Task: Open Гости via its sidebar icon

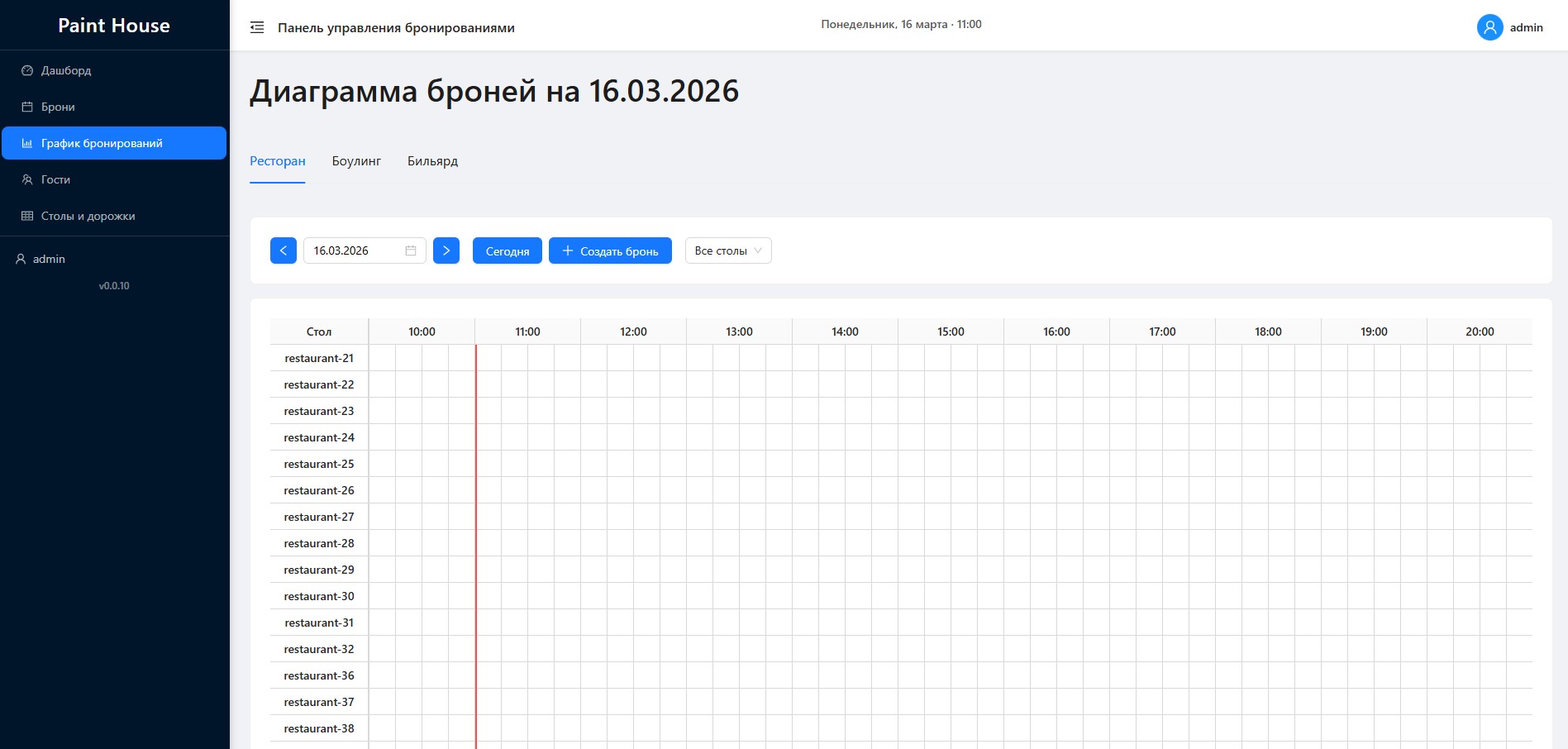Action: [x=27, y=179]
